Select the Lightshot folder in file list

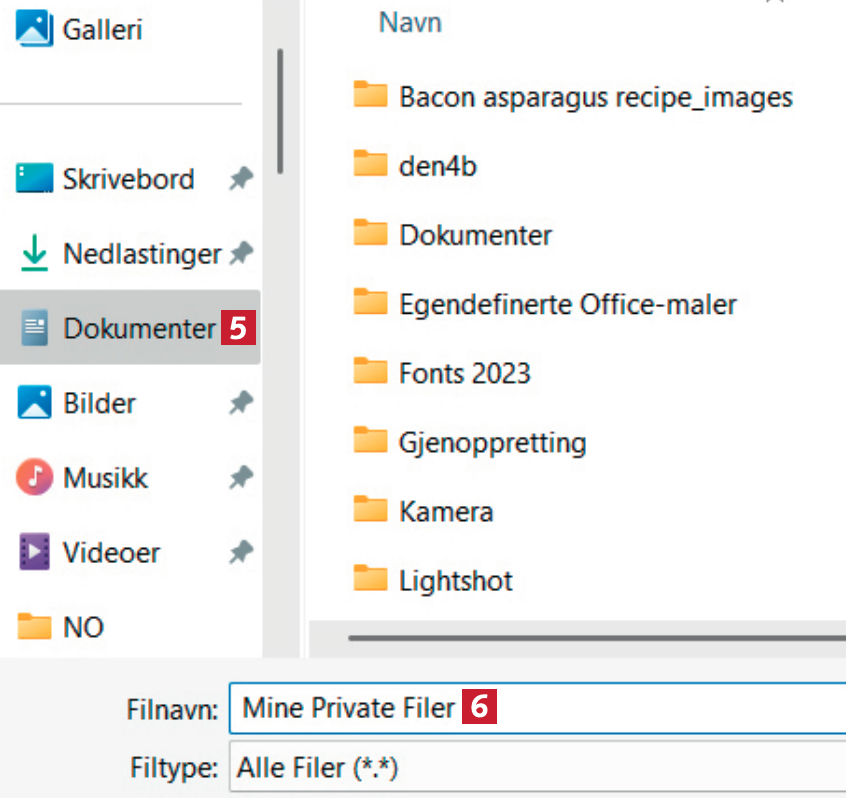coord(455,580)
